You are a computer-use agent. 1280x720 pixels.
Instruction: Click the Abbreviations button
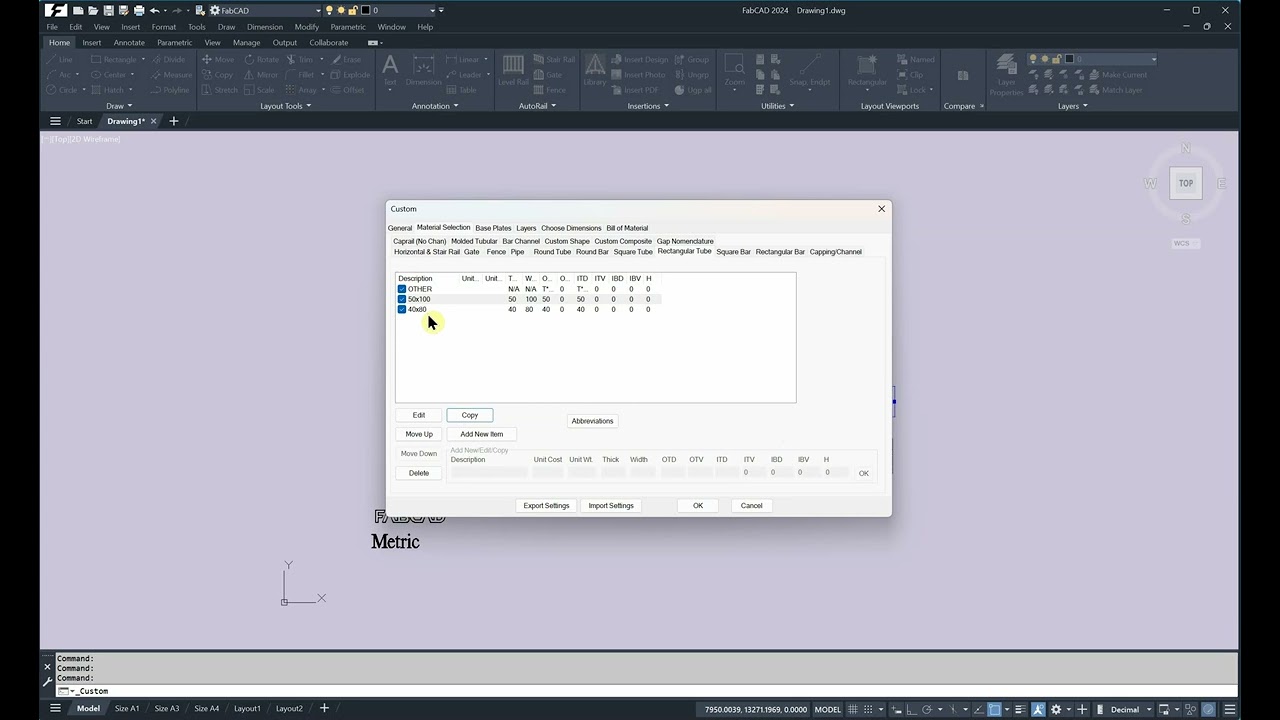click(x=592, y=421)
